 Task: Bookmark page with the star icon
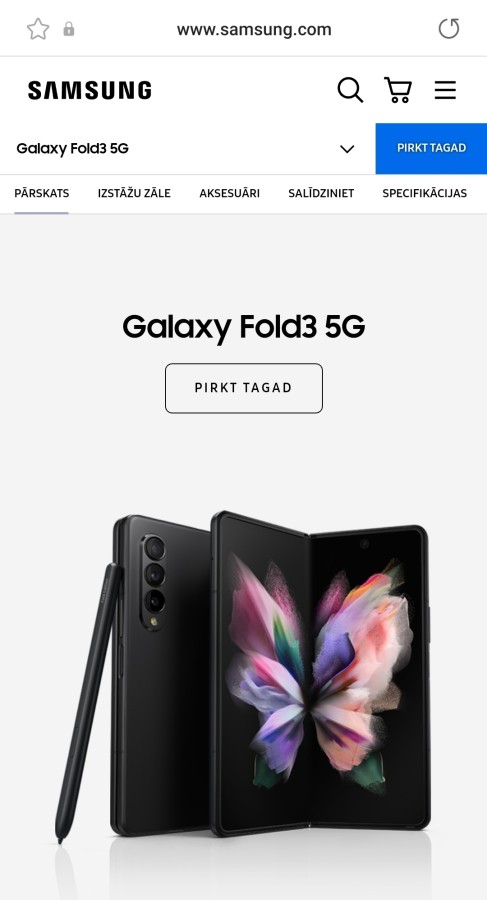(38, 29)
